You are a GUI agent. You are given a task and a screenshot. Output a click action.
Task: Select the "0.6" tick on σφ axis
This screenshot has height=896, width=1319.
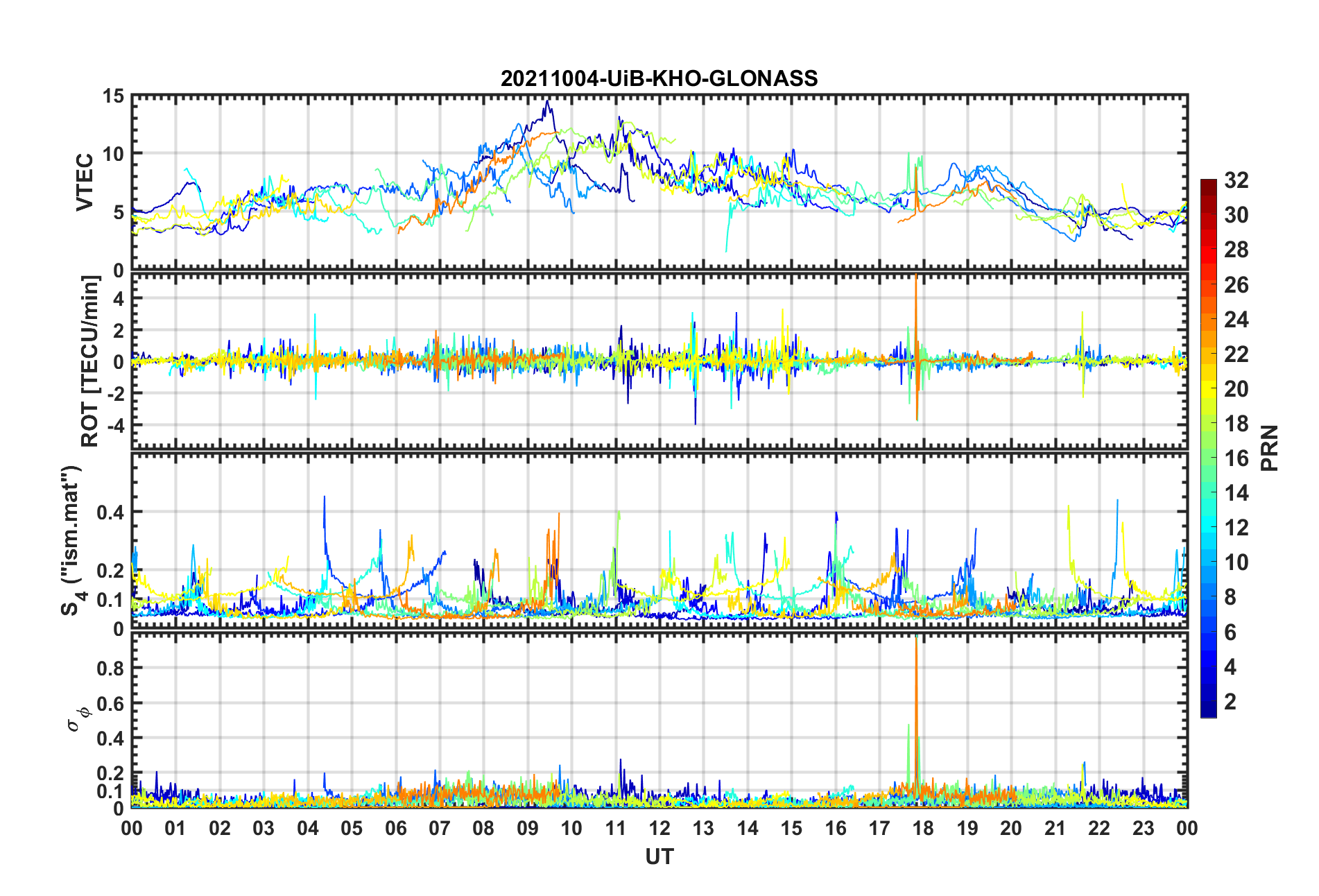[112, 703]
